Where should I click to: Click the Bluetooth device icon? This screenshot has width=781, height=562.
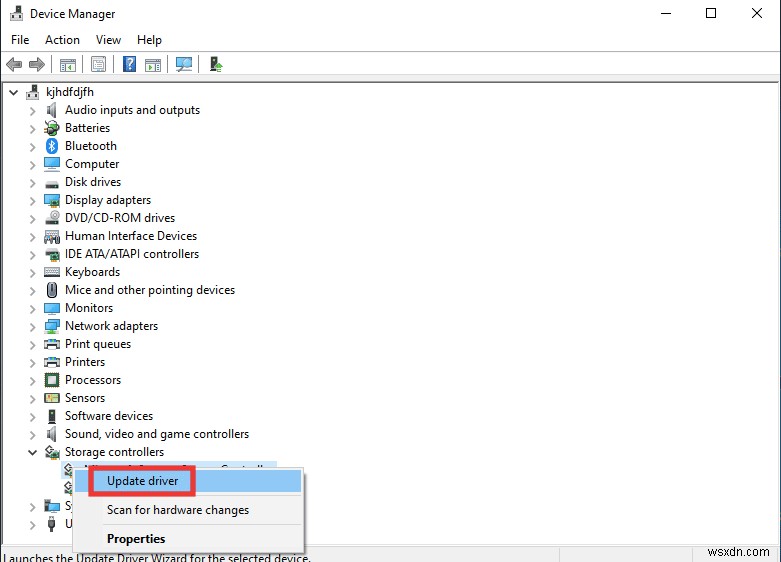[52, 146]
